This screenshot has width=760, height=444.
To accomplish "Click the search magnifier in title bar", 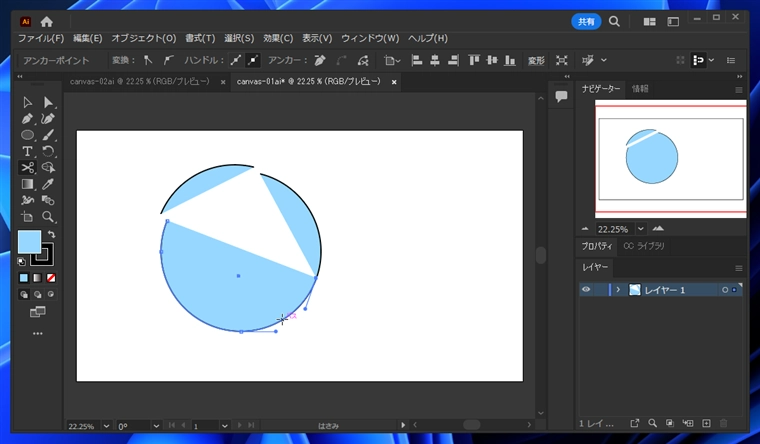I will pos(614,21).
